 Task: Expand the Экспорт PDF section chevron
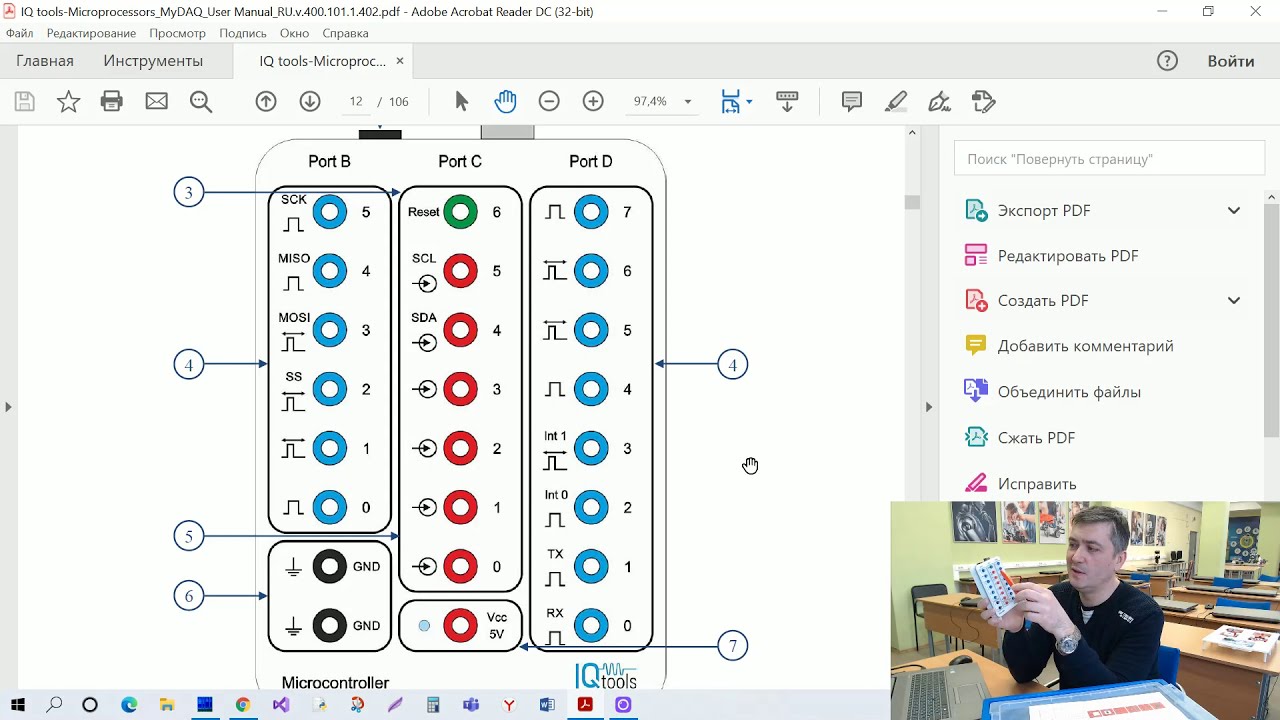(1234, 210)
